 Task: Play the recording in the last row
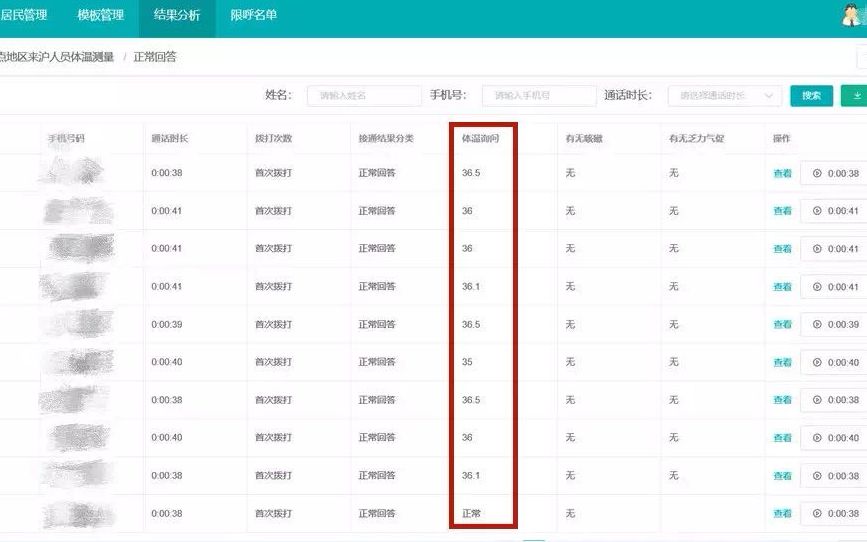point(835,514)
